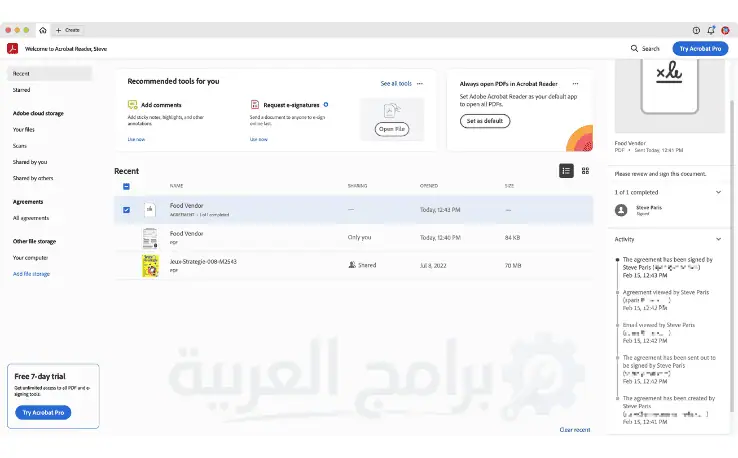Click Set as default button
This screenshot has height=458, width=738.
[x=485, y=121]
